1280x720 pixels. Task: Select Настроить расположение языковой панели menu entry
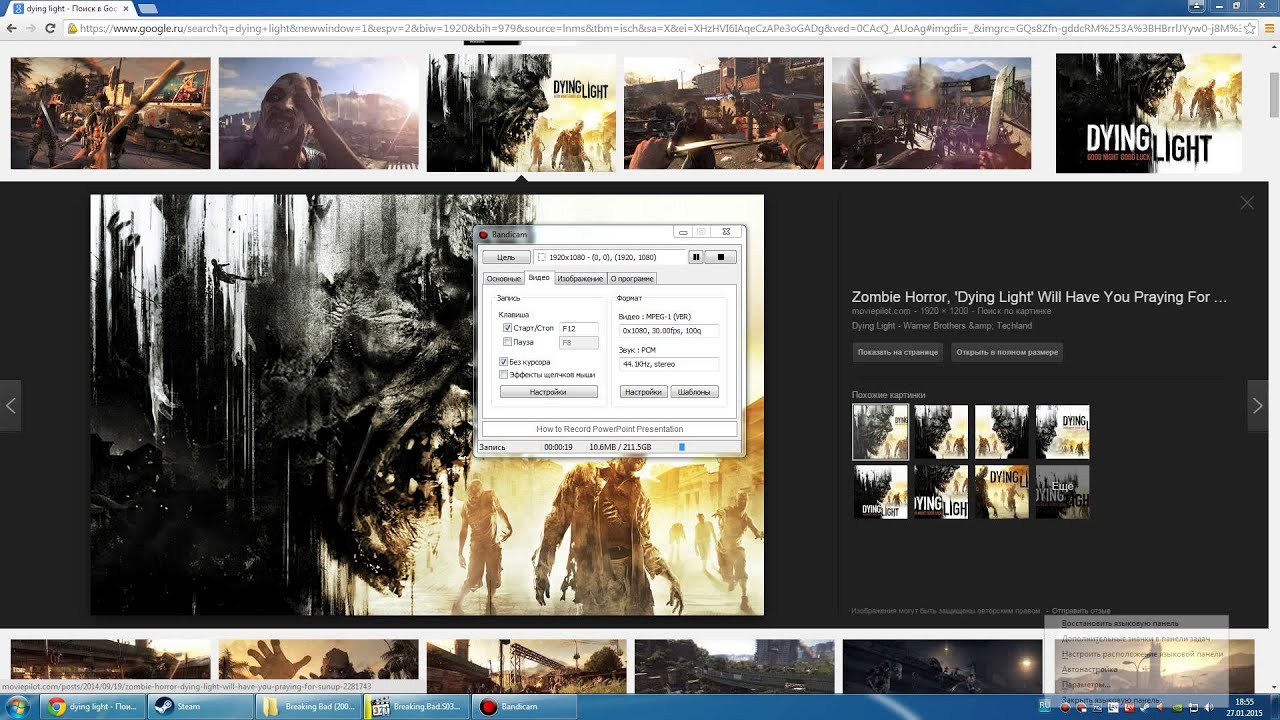click(x=1142, y=654)
